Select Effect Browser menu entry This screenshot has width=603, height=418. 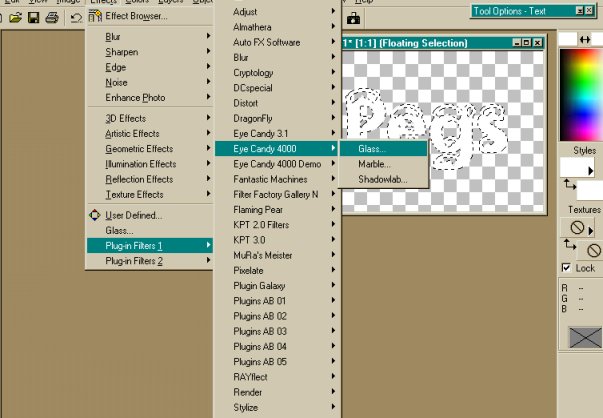coord(150,16)
